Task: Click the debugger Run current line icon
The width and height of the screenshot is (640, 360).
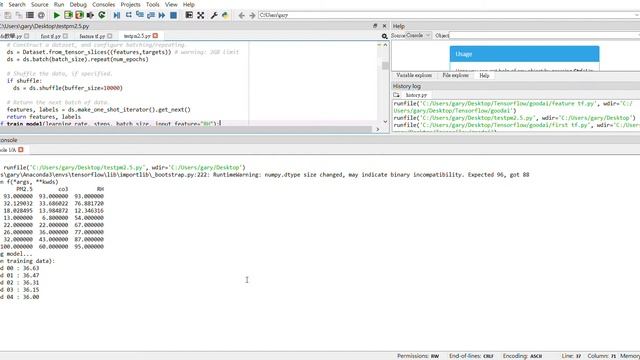Action: tap(129, 15)
